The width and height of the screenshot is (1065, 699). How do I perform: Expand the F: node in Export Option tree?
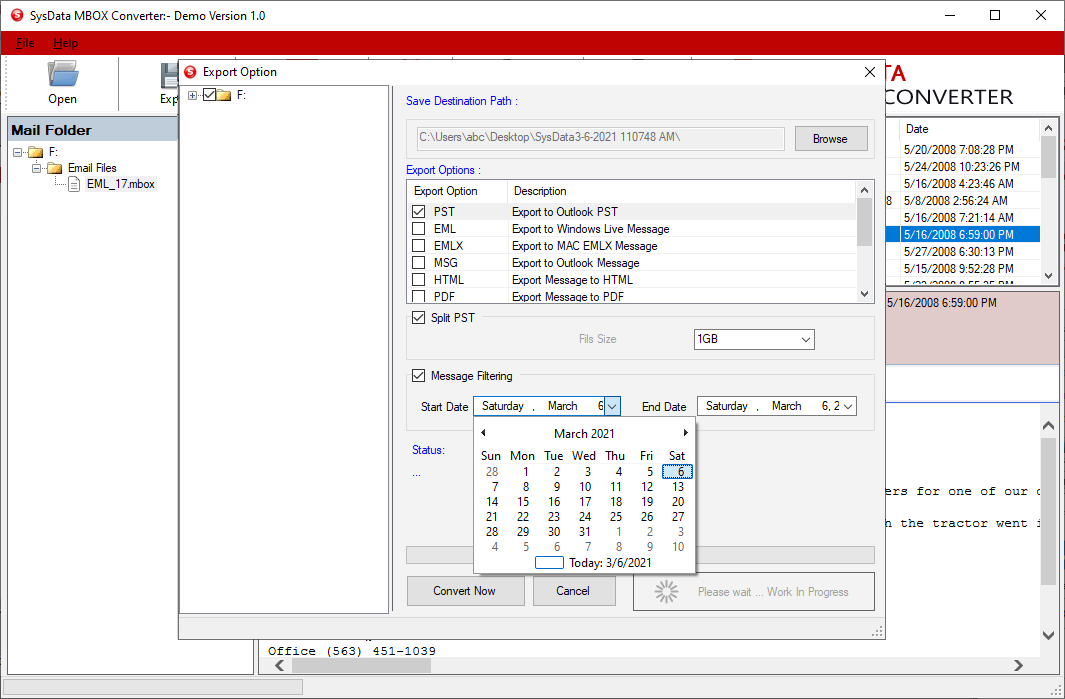click(x=193, y=96)
